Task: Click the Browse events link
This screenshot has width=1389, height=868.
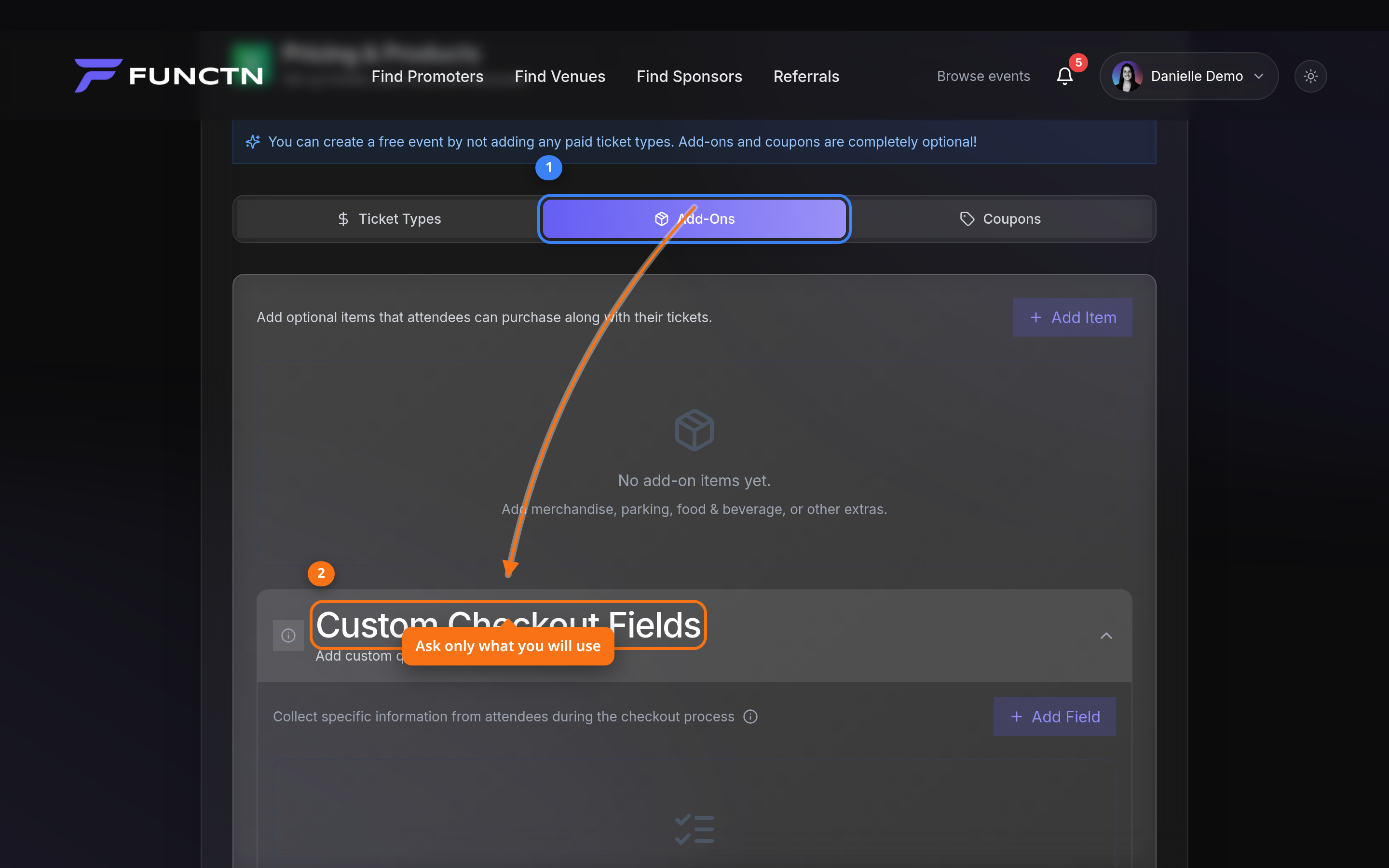Action: (x=983, y=76)
